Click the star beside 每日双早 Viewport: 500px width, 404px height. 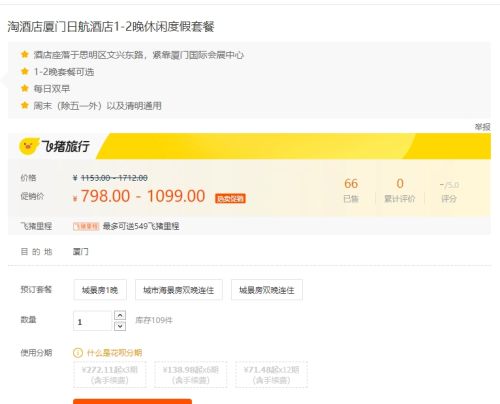tap(24, 88)
